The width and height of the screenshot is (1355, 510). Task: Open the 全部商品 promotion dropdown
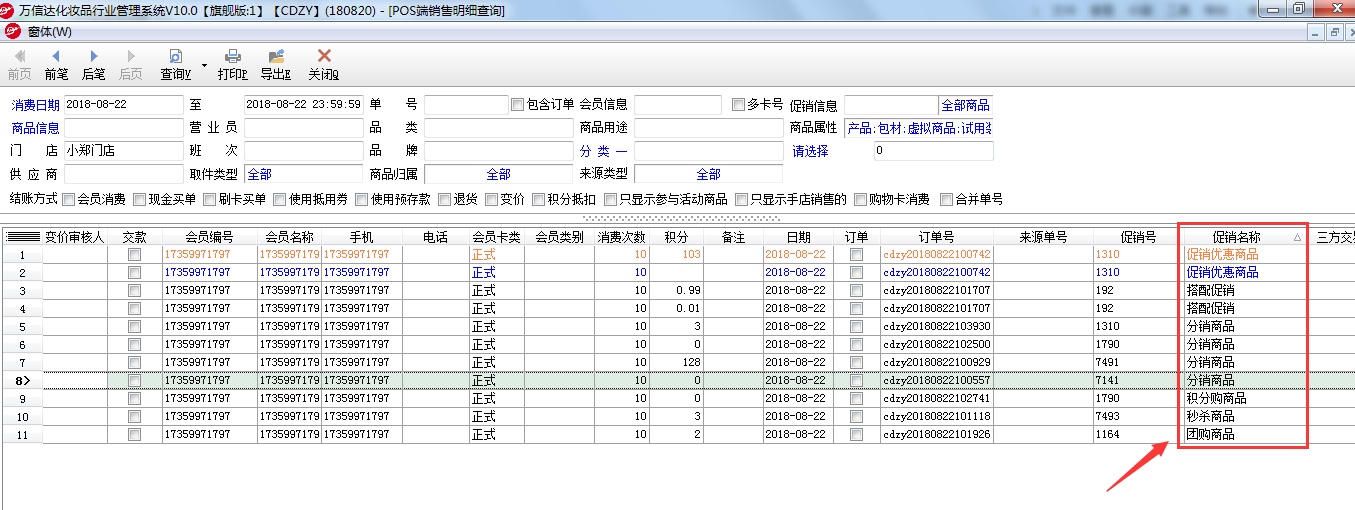[x=965, y=105]
